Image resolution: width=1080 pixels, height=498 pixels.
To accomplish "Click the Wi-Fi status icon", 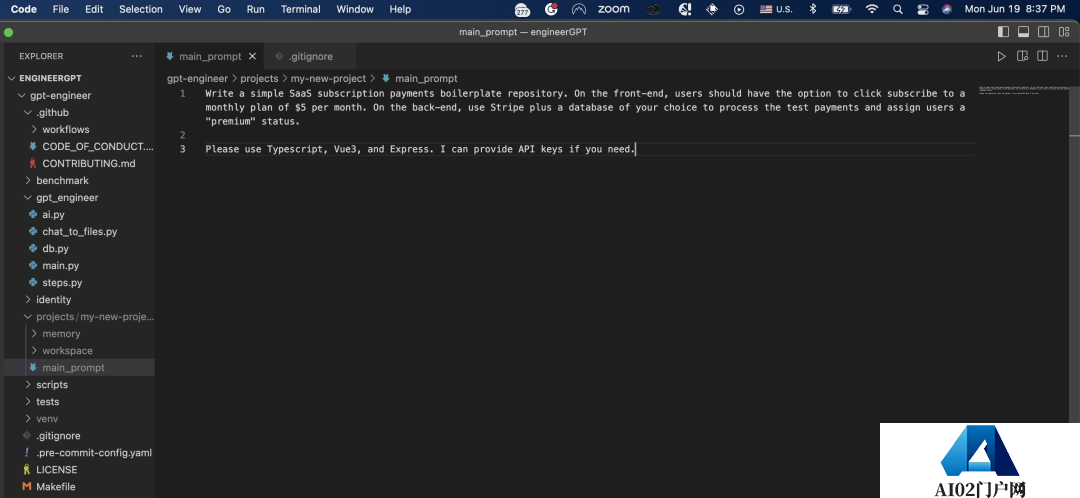I will pyautogui.click(x=871, y=9).
